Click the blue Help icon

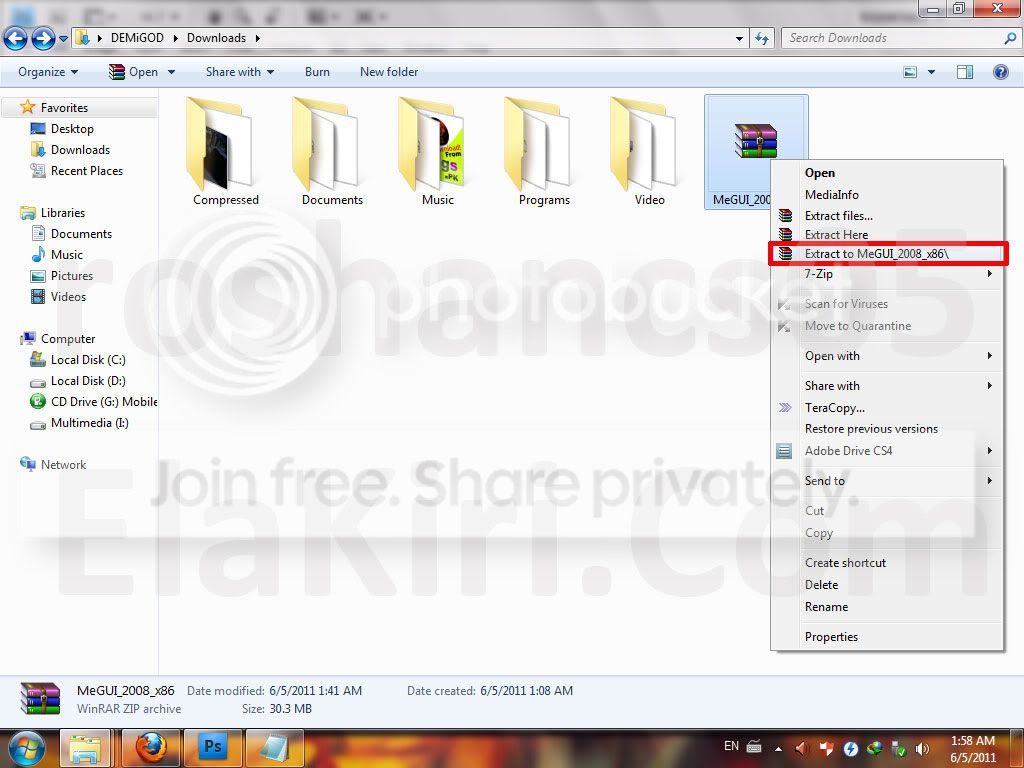click(x=1000, y=72)
